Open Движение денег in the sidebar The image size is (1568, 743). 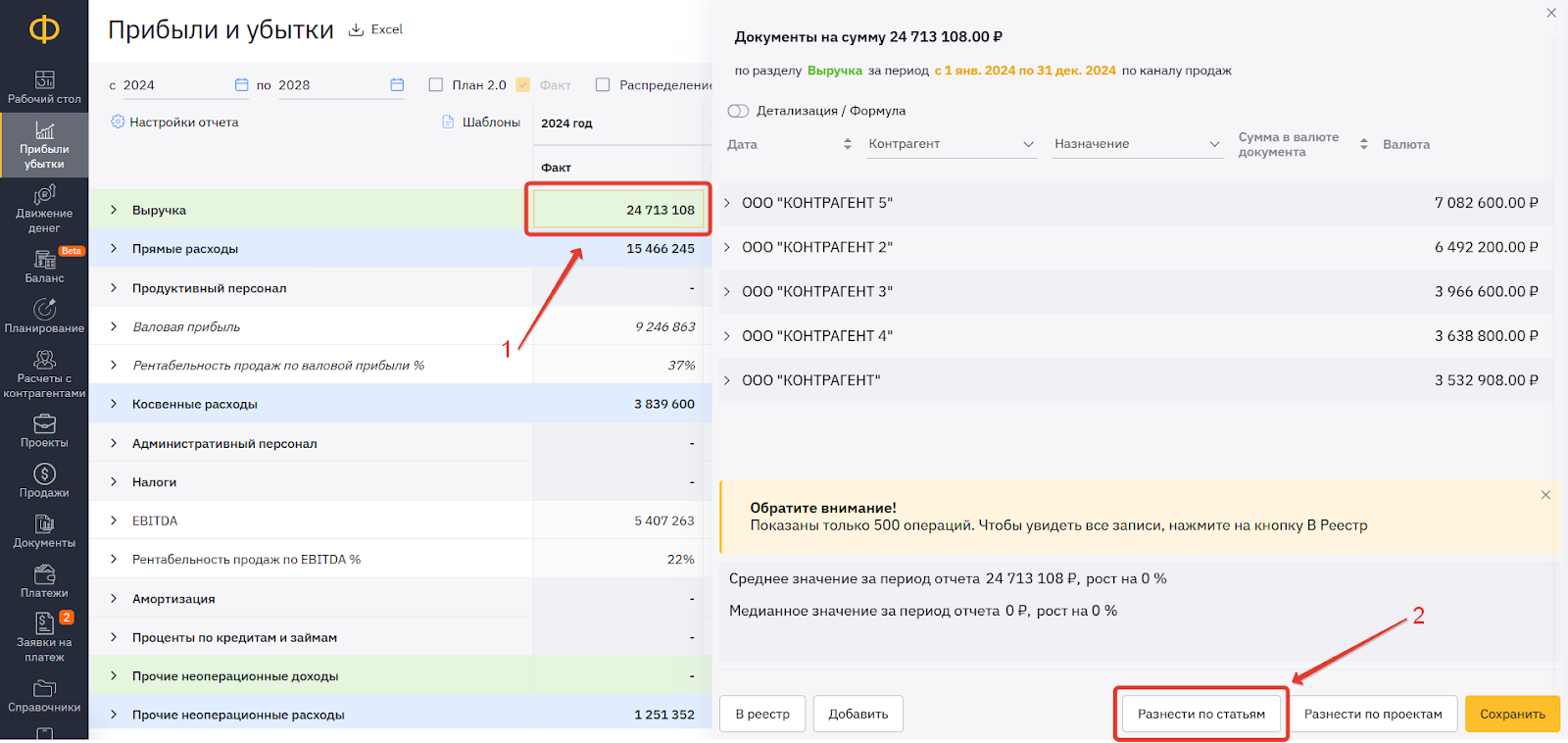point(44,195)
